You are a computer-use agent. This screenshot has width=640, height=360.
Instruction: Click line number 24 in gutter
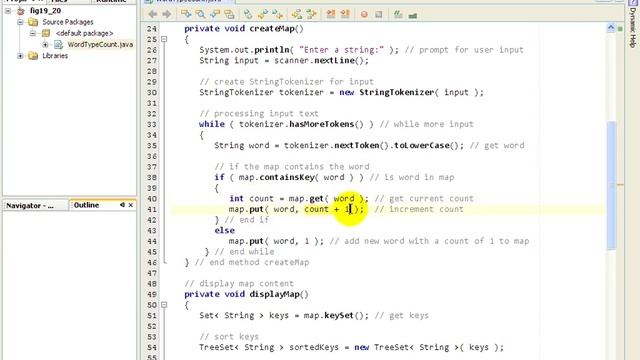pyautogui.click(x=152, y=29)
